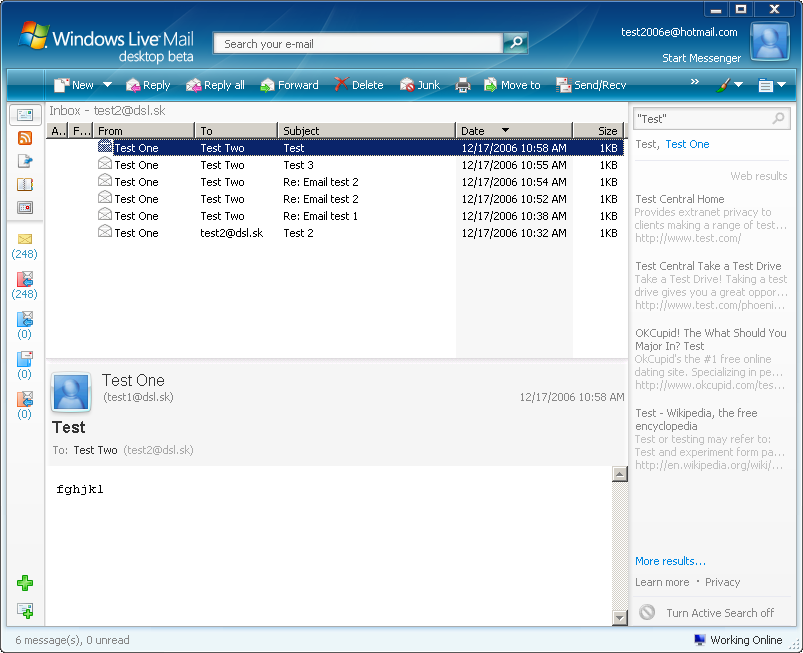Click the flag column header F...
Screen dimensions: 803x653
(80, 131)
